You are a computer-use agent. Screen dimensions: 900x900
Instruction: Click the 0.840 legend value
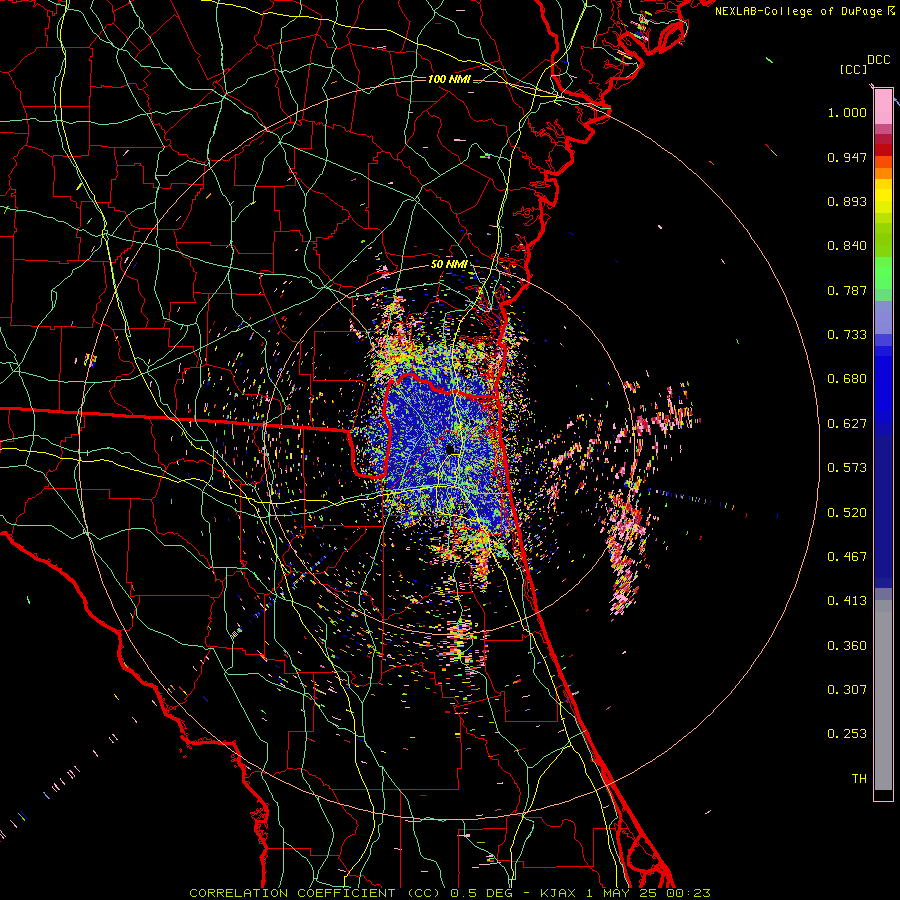point(847,246)
